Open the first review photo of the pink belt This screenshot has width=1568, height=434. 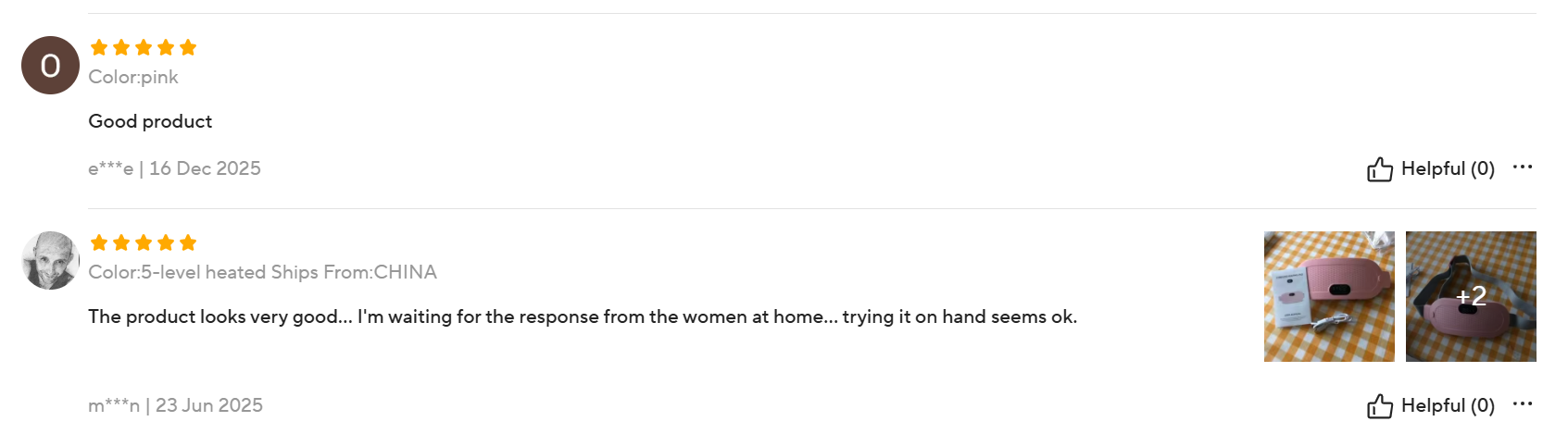click(1328, 296)
